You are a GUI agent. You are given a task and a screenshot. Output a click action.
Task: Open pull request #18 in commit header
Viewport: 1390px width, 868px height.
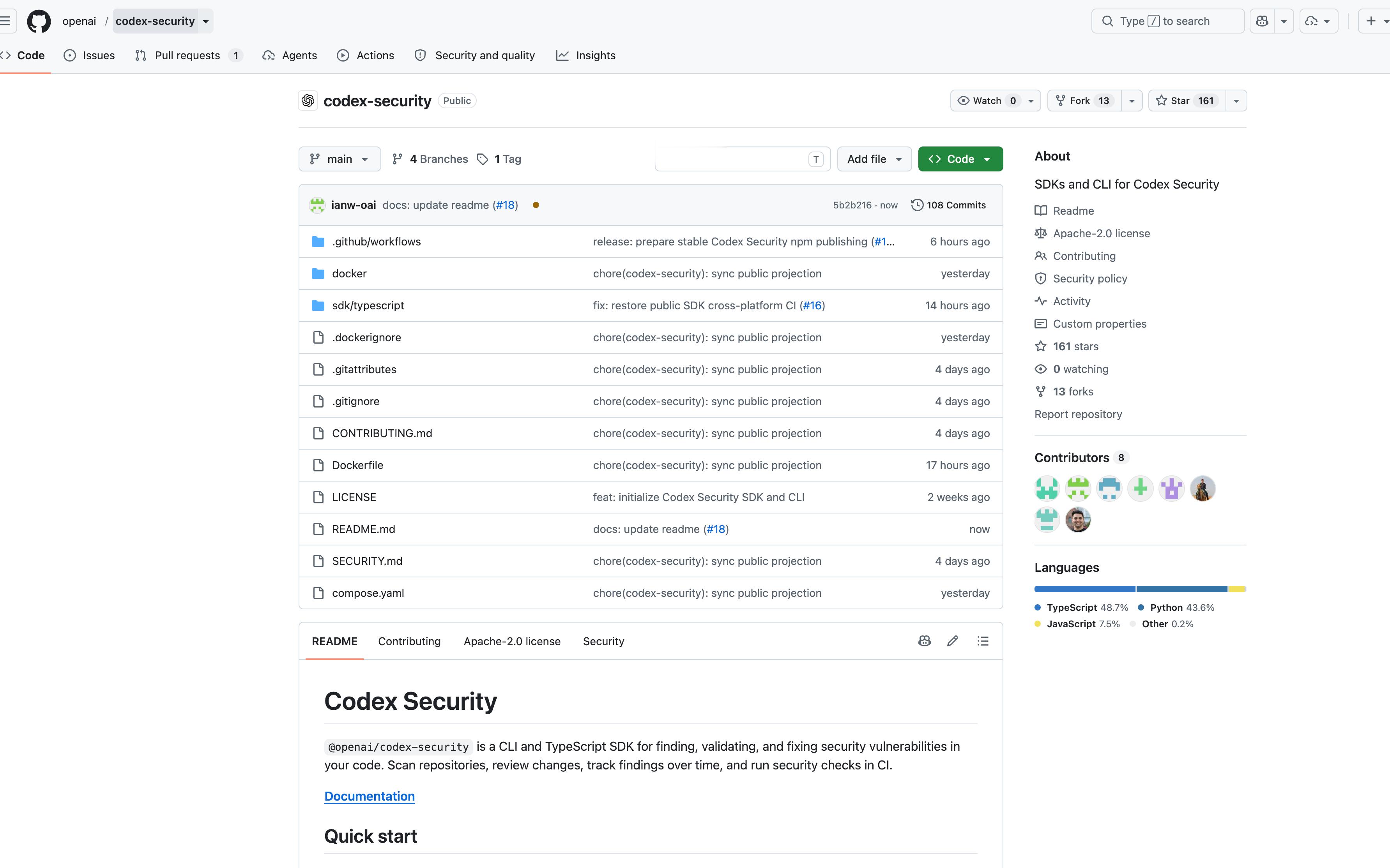point(506,205)
